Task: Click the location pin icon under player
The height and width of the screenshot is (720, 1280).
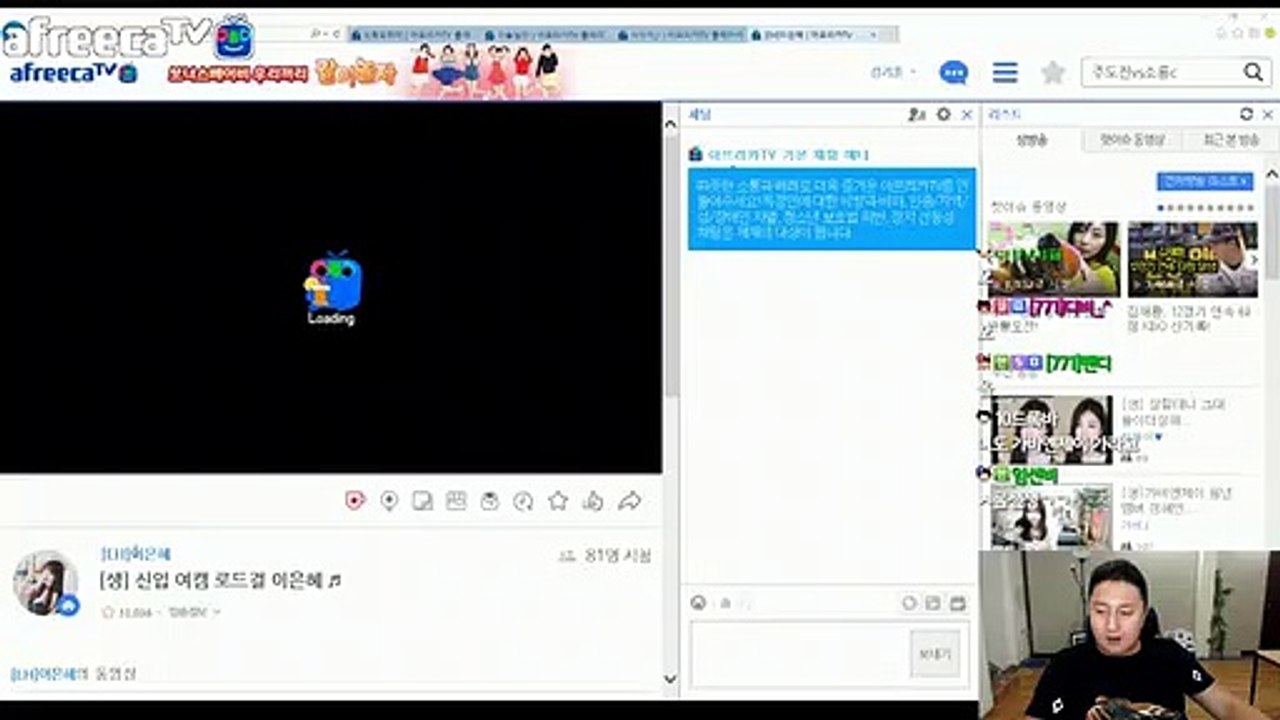Action: (390, 501)
